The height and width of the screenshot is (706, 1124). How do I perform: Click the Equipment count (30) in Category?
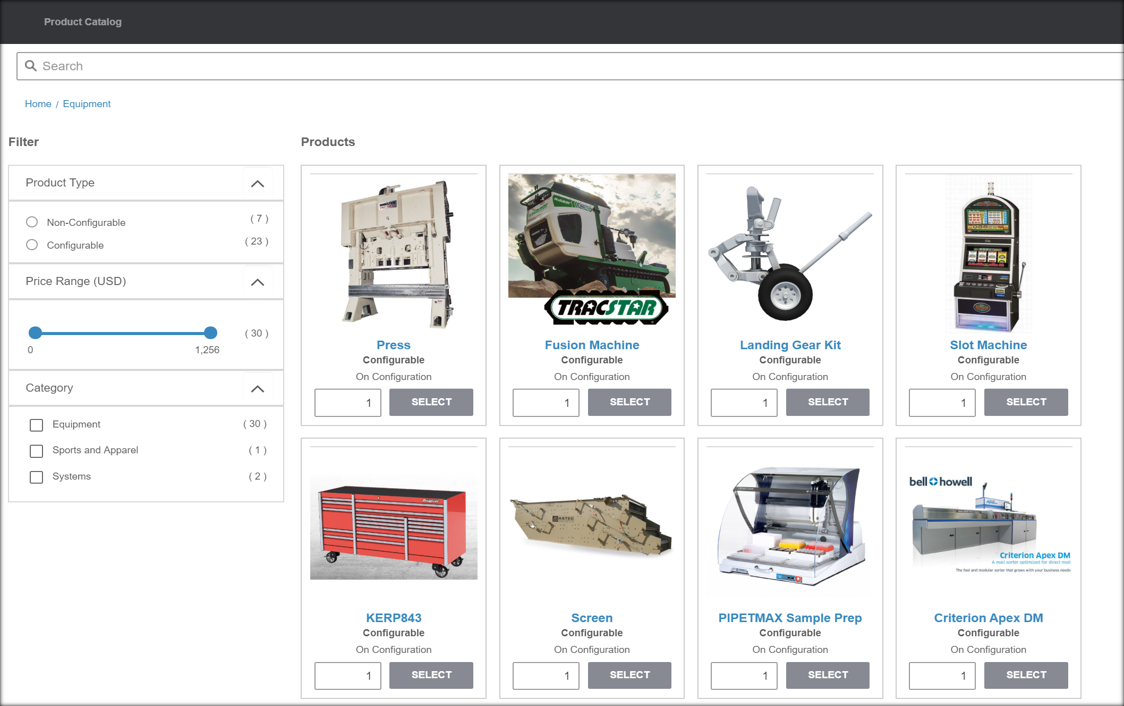coord(254,424)
